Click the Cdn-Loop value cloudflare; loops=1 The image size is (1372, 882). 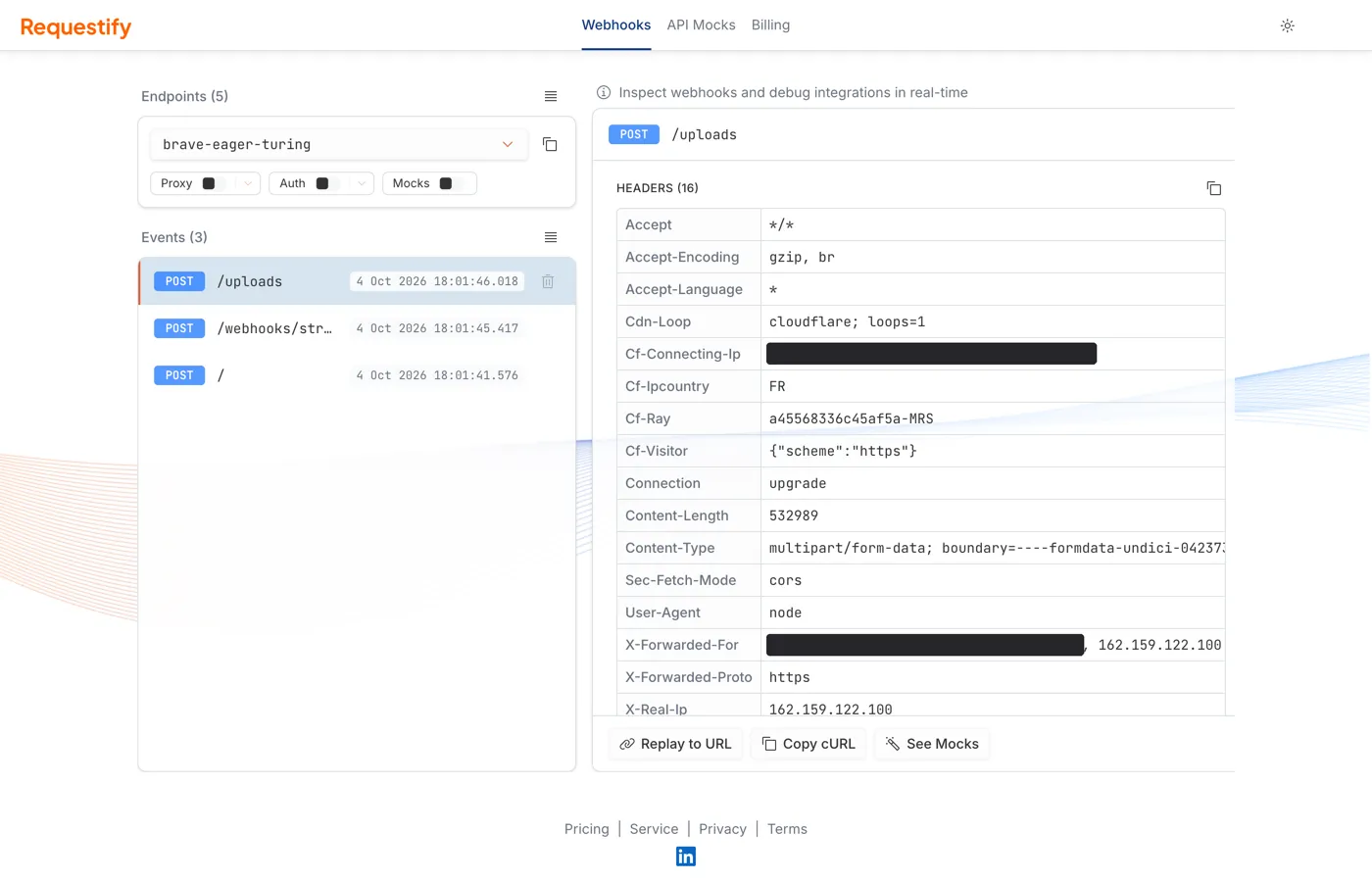point(847,321)
